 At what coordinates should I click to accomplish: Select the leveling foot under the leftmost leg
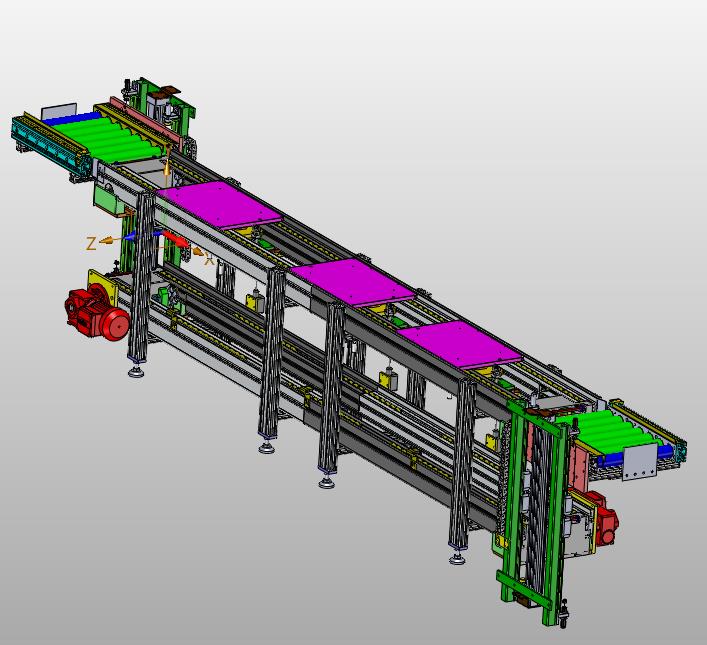[136, 372]
